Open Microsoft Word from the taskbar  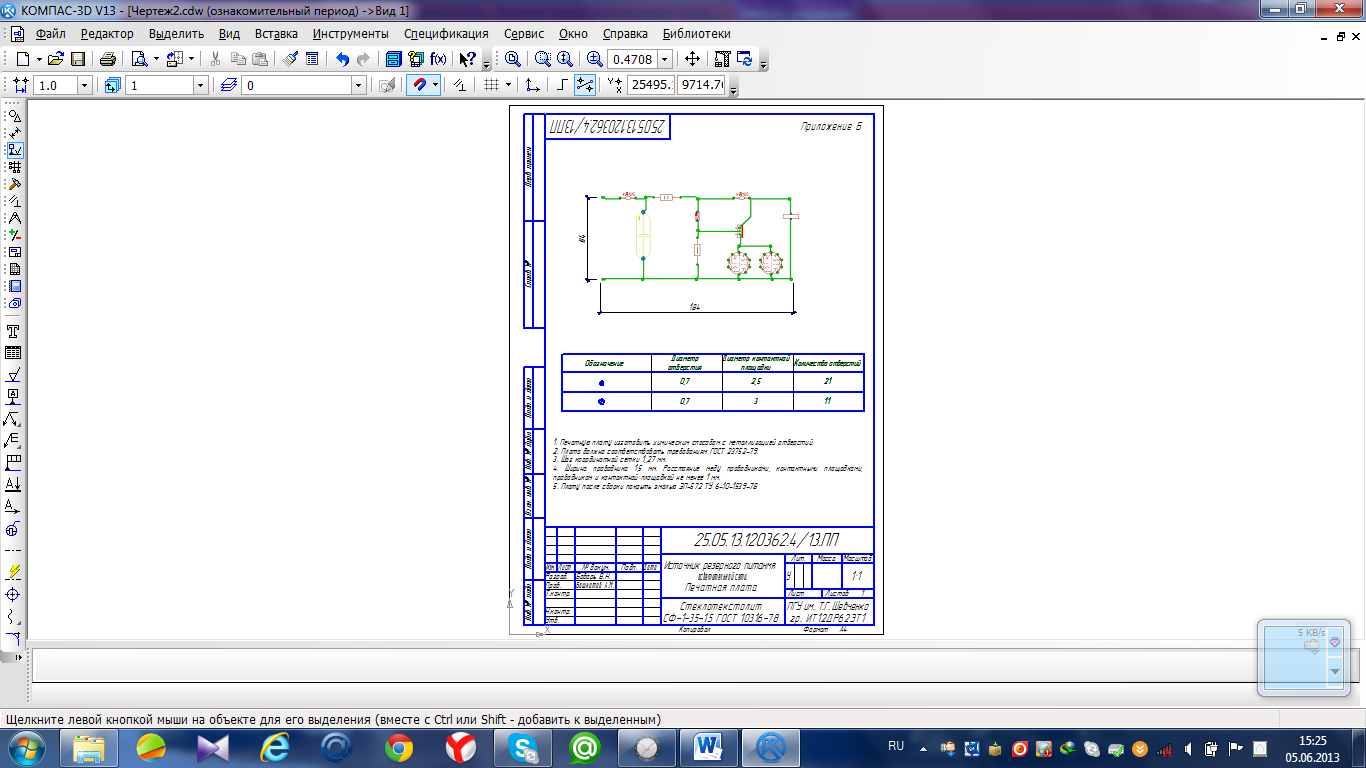pos(708,747)
